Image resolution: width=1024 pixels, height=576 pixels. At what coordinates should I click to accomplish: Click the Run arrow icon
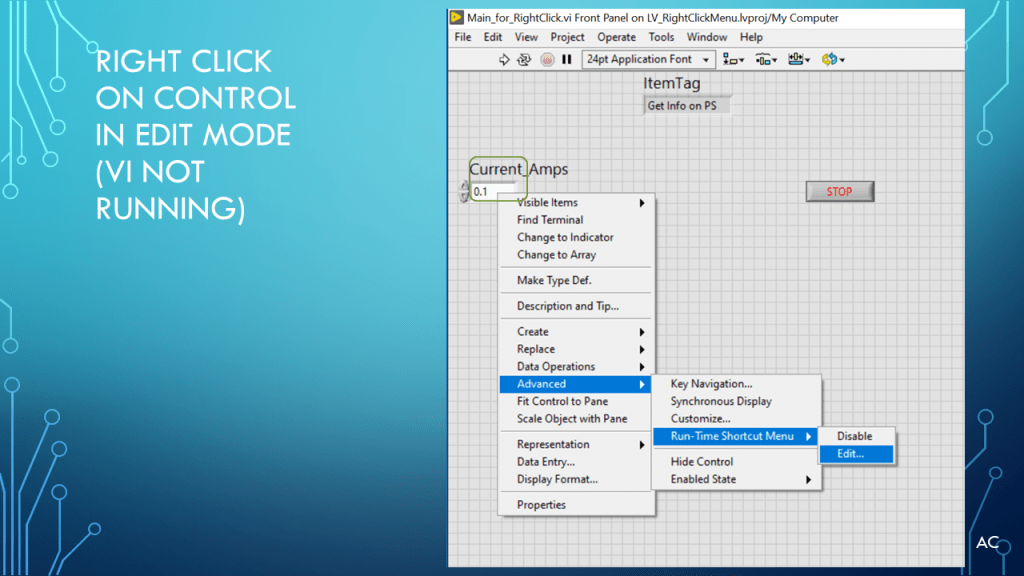coord(505,60)
